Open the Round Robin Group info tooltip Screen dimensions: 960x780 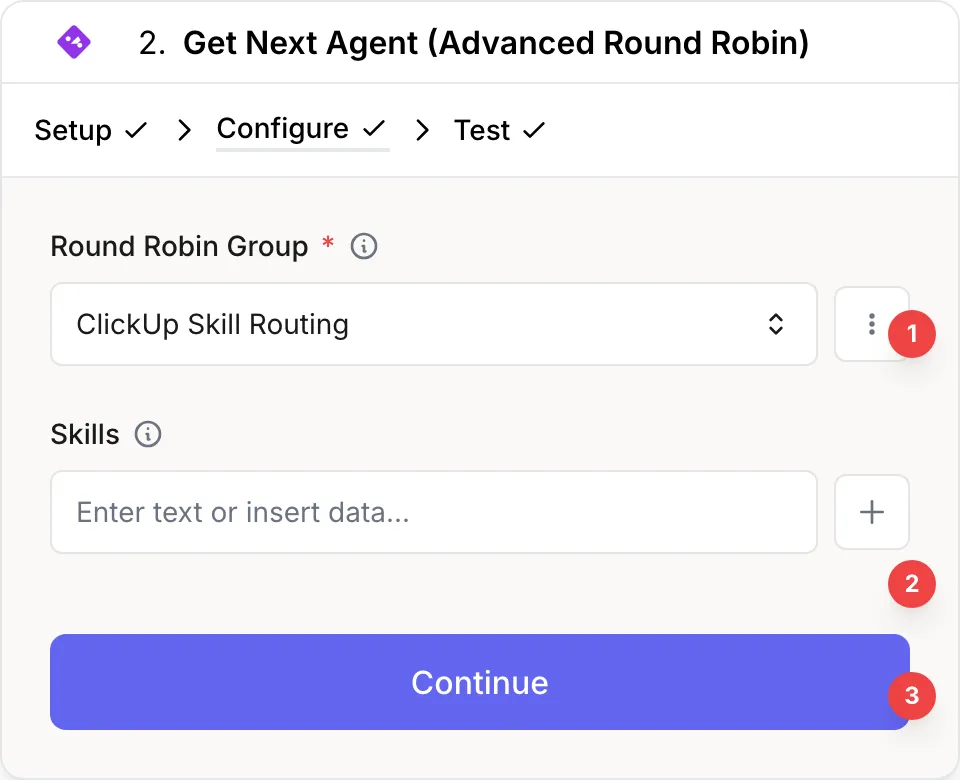(x=363, y=246)
